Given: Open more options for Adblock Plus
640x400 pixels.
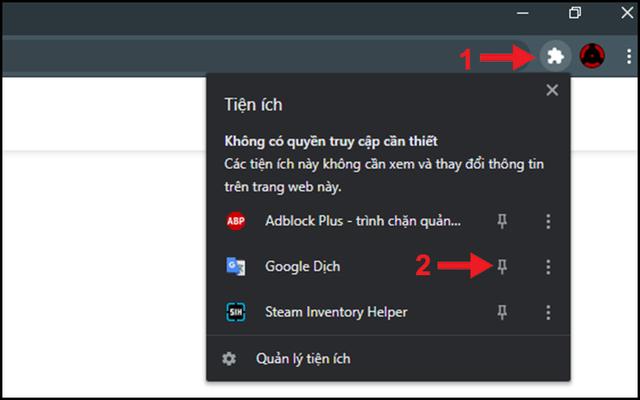Looking at the screenshot, I should tap(547, 222).
